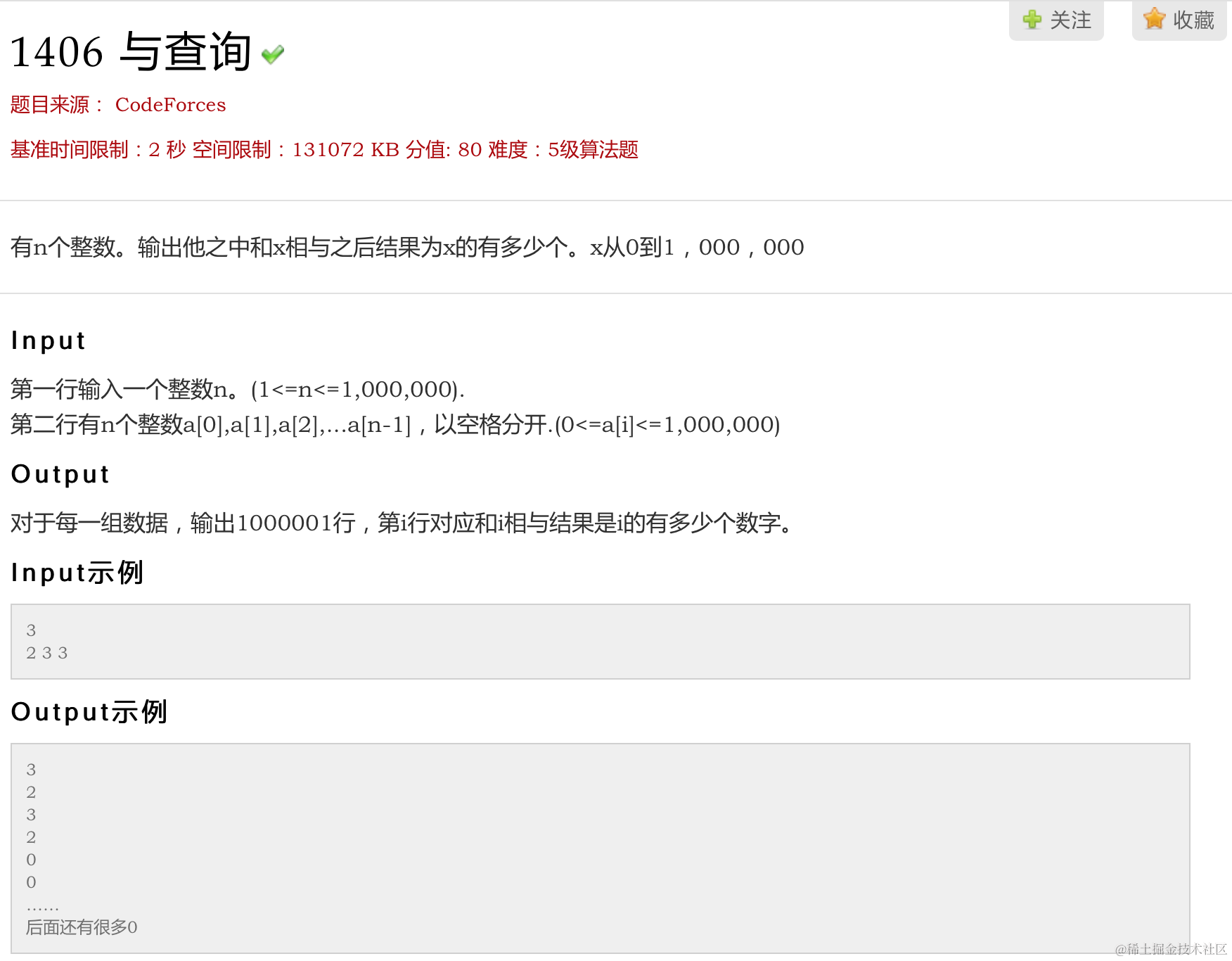Click the limits line starting with 基准时间限制
The height and width of the screenshot is (961, 1232).
coord(324,150)
